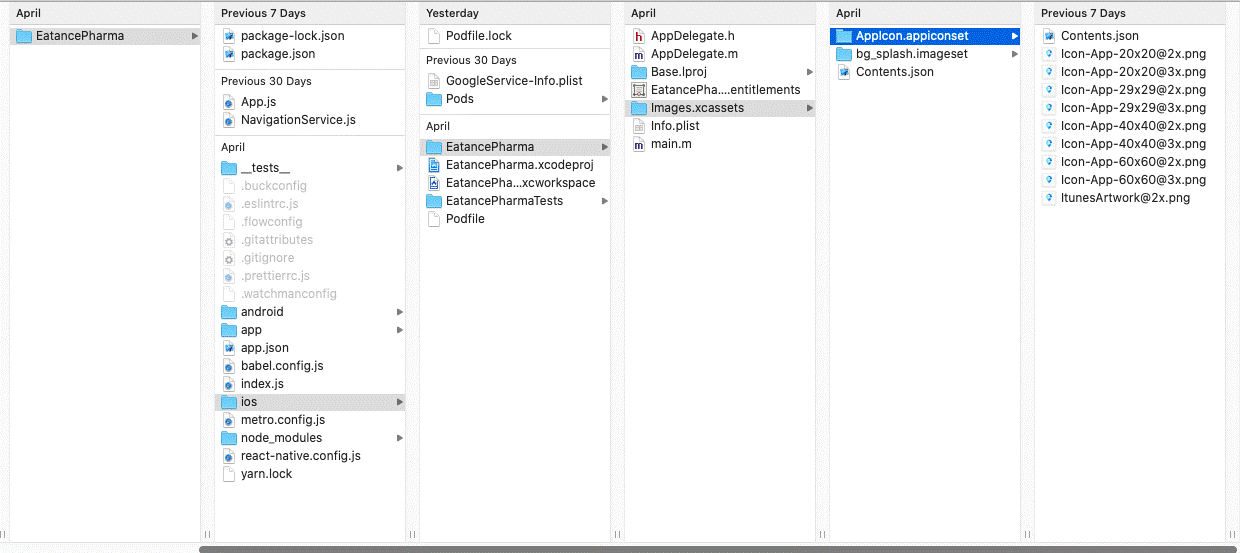1240x553 pixels.
Task: Select the main.m file icon
Action: click(639, 144)
